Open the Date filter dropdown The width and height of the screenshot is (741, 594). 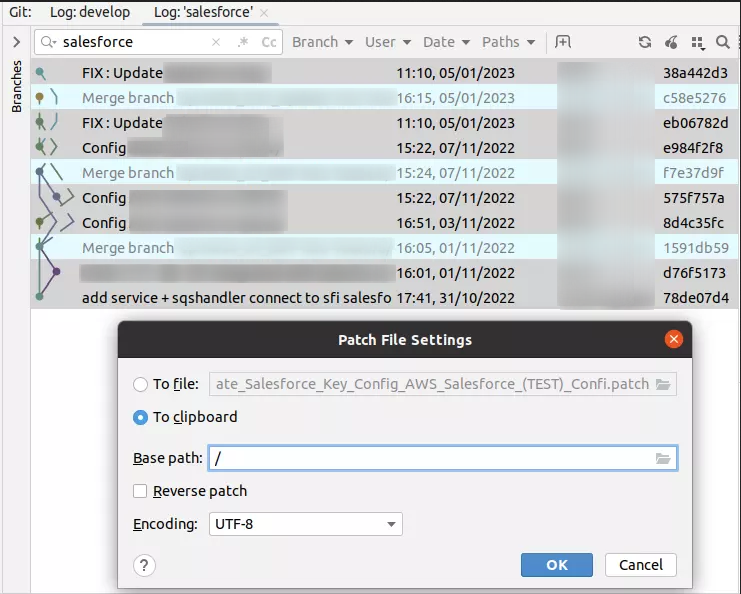[x=446, y=42]
